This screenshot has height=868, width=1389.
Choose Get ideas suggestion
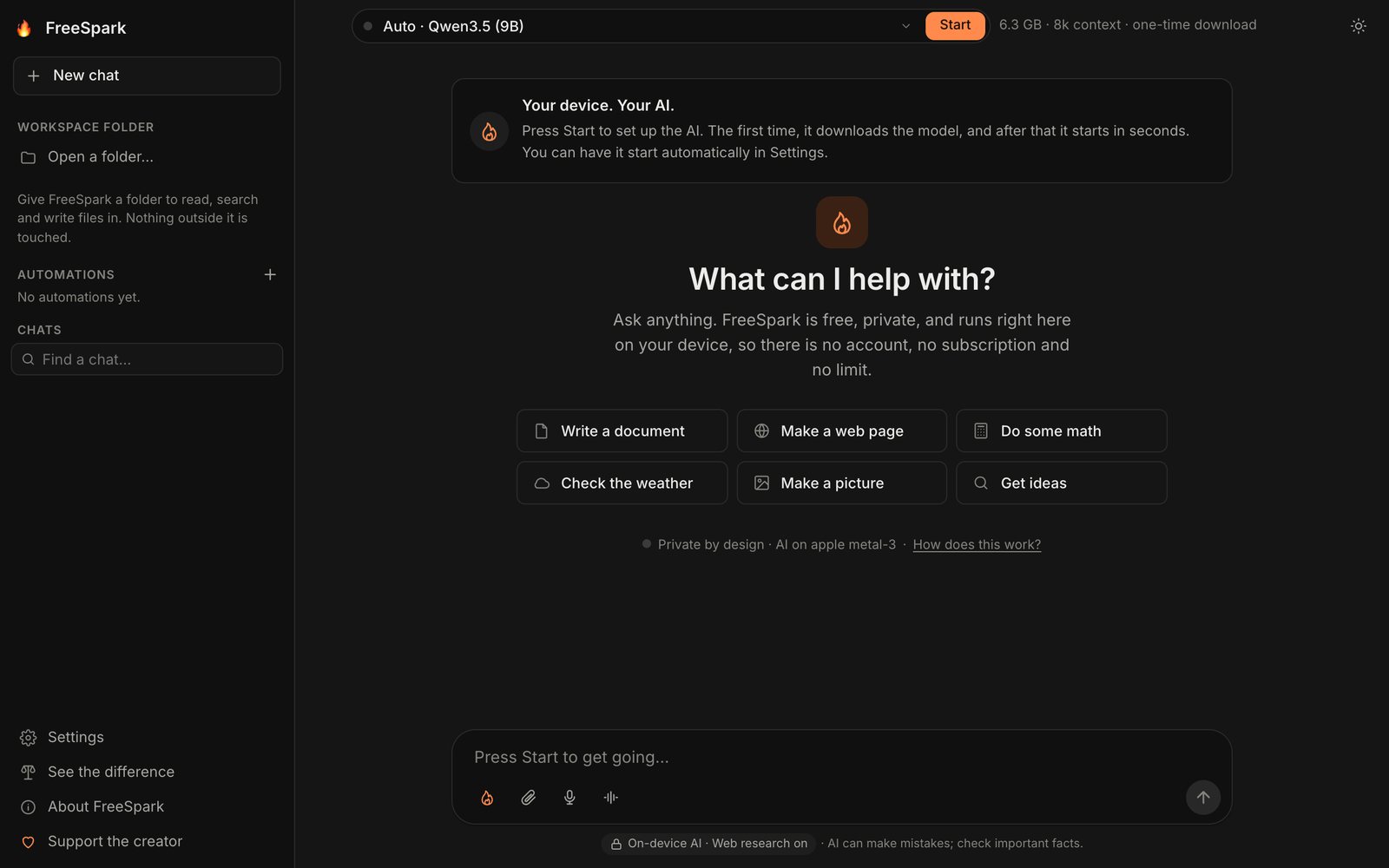(x=1061, y=483)
